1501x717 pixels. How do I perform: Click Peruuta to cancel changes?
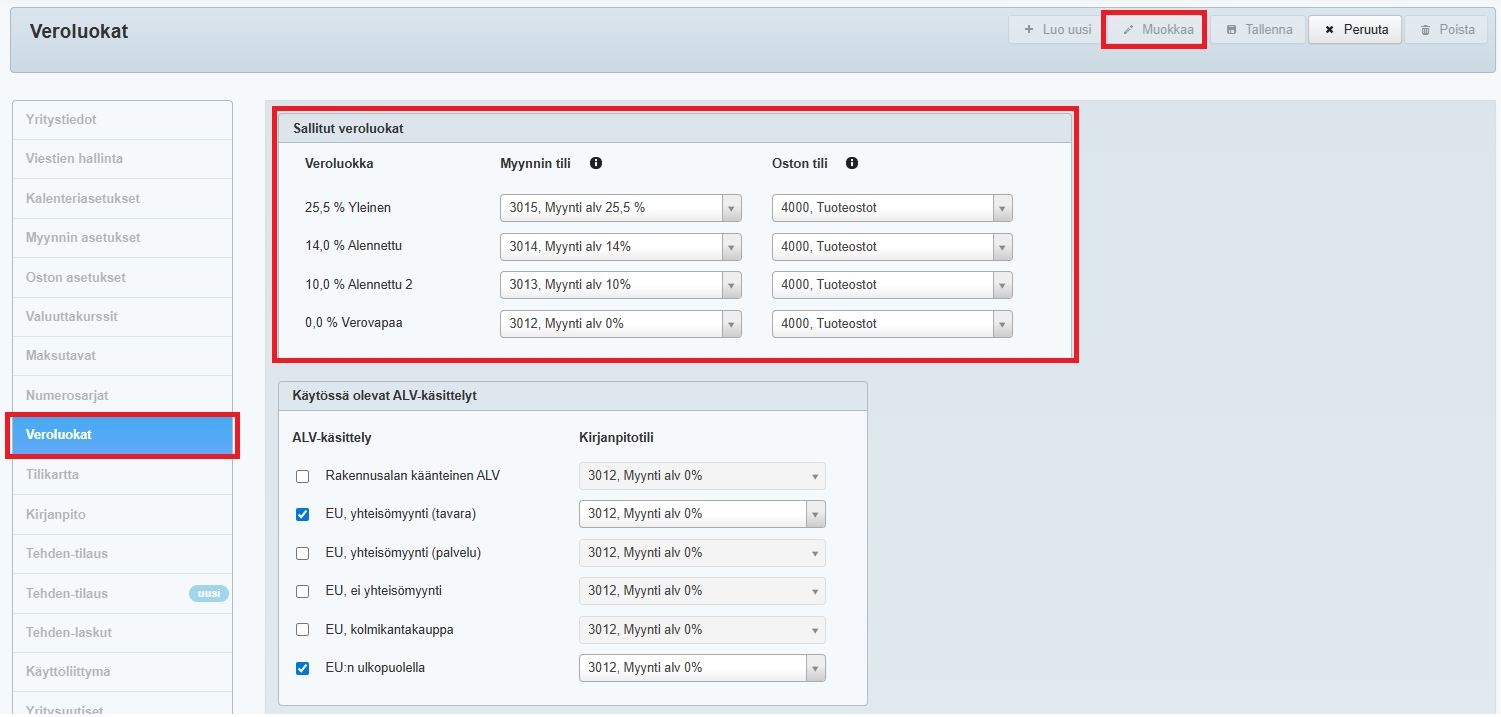(1355, 30)
